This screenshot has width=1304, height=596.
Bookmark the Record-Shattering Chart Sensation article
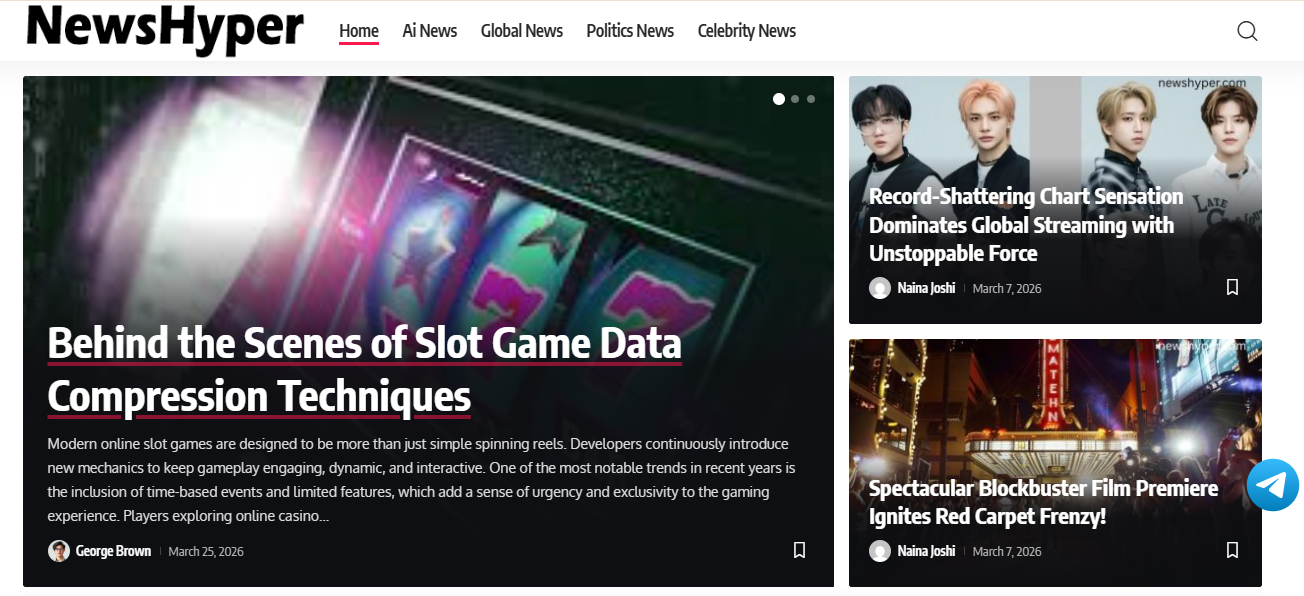pos(1232,287)
